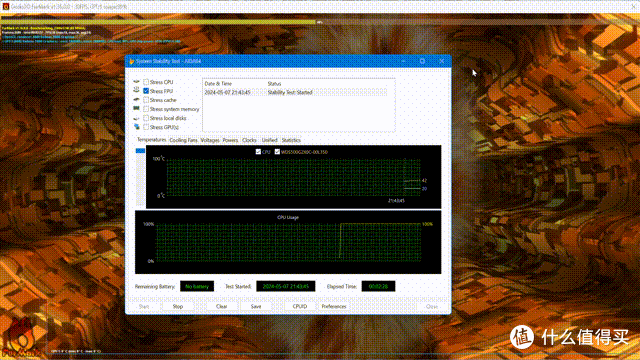Click the FurMark flame logo in the bottom-left corner

coord(21,338)
